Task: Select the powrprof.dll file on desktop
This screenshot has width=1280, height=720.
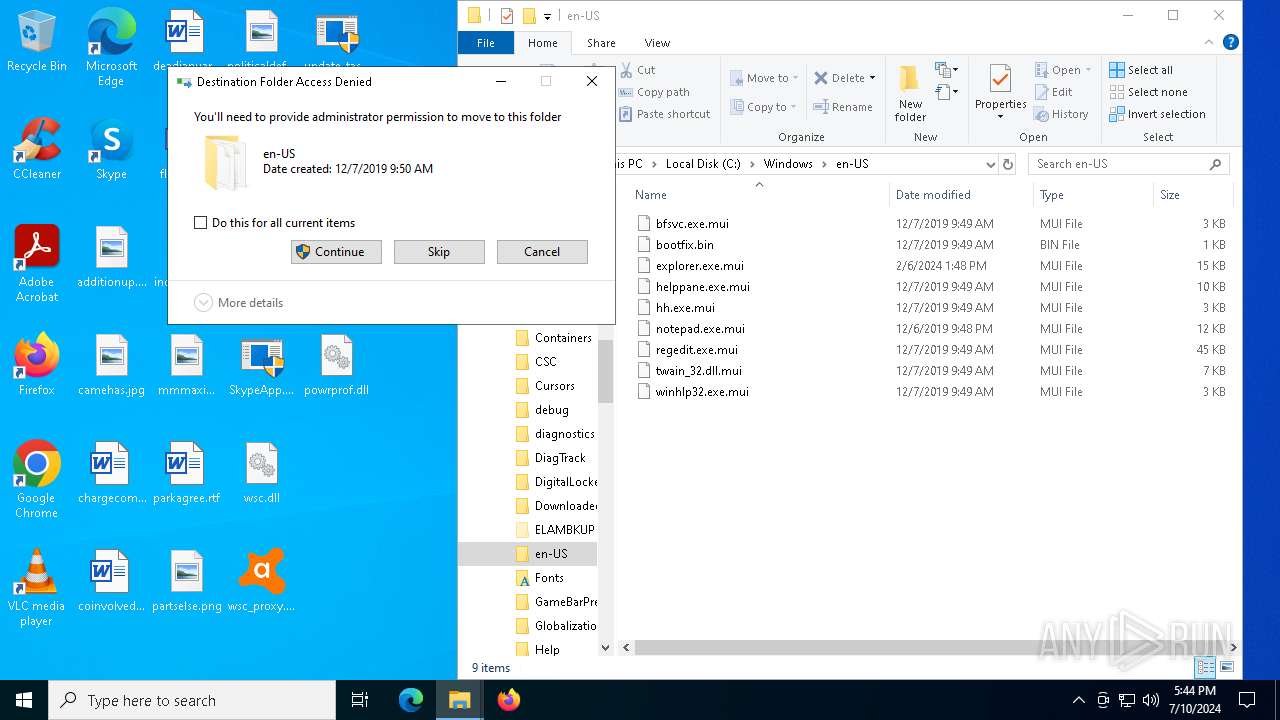Action: point(336,365)
